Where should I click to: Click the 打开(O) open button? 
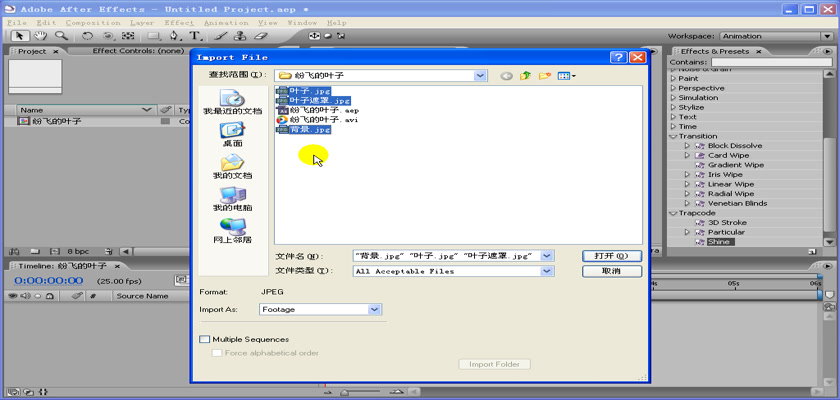pyautogui.click(x=611, y=256)
